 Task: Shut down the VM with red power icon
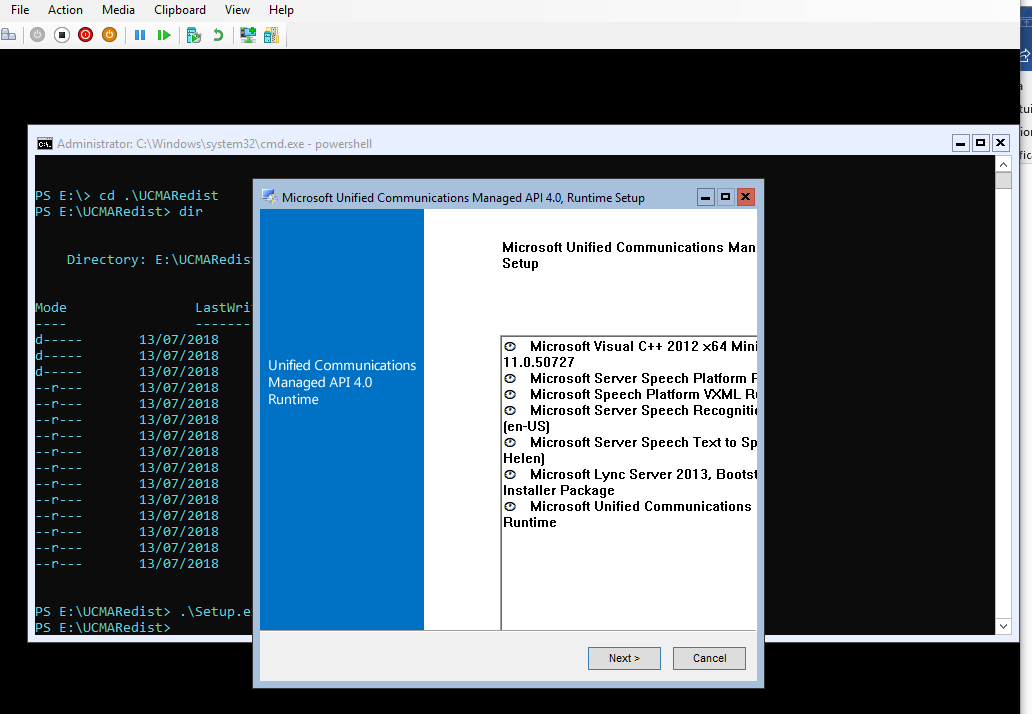86,35
